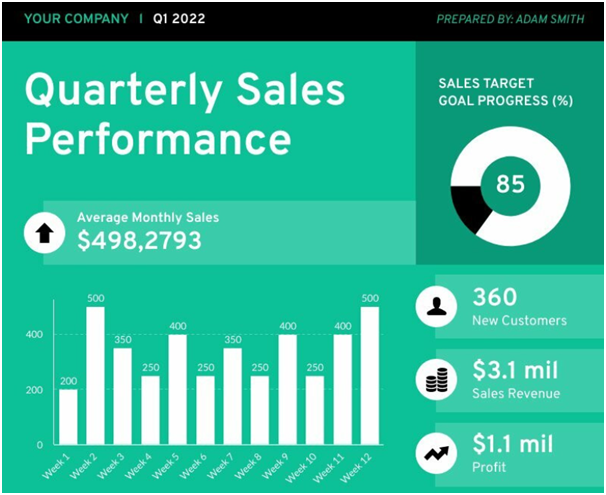The image size is (606, 495).
Task: Select the black segment of the donut chart
Action: coord(470,207)
